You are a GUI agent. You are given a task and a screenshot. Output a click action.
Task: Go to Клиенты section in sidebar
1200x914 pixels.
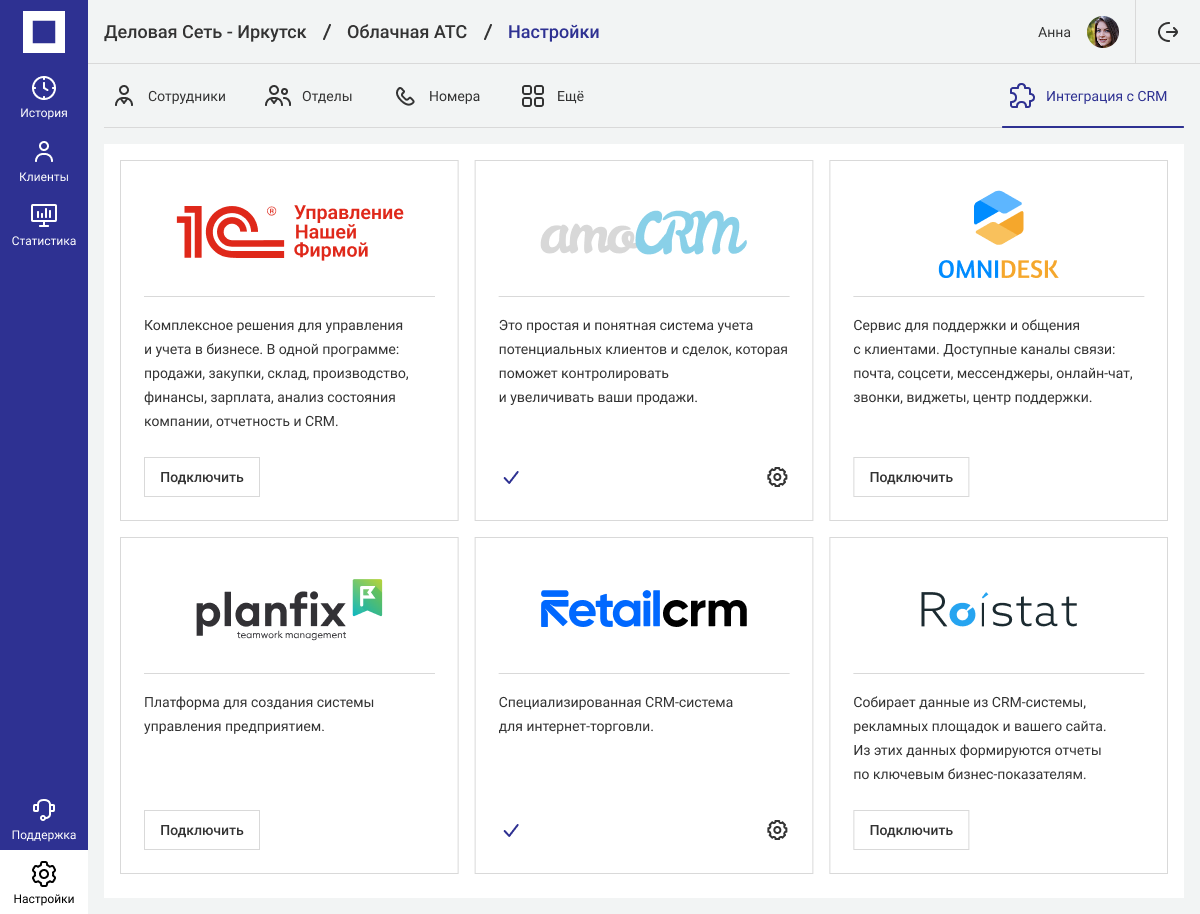pos(44,161)
